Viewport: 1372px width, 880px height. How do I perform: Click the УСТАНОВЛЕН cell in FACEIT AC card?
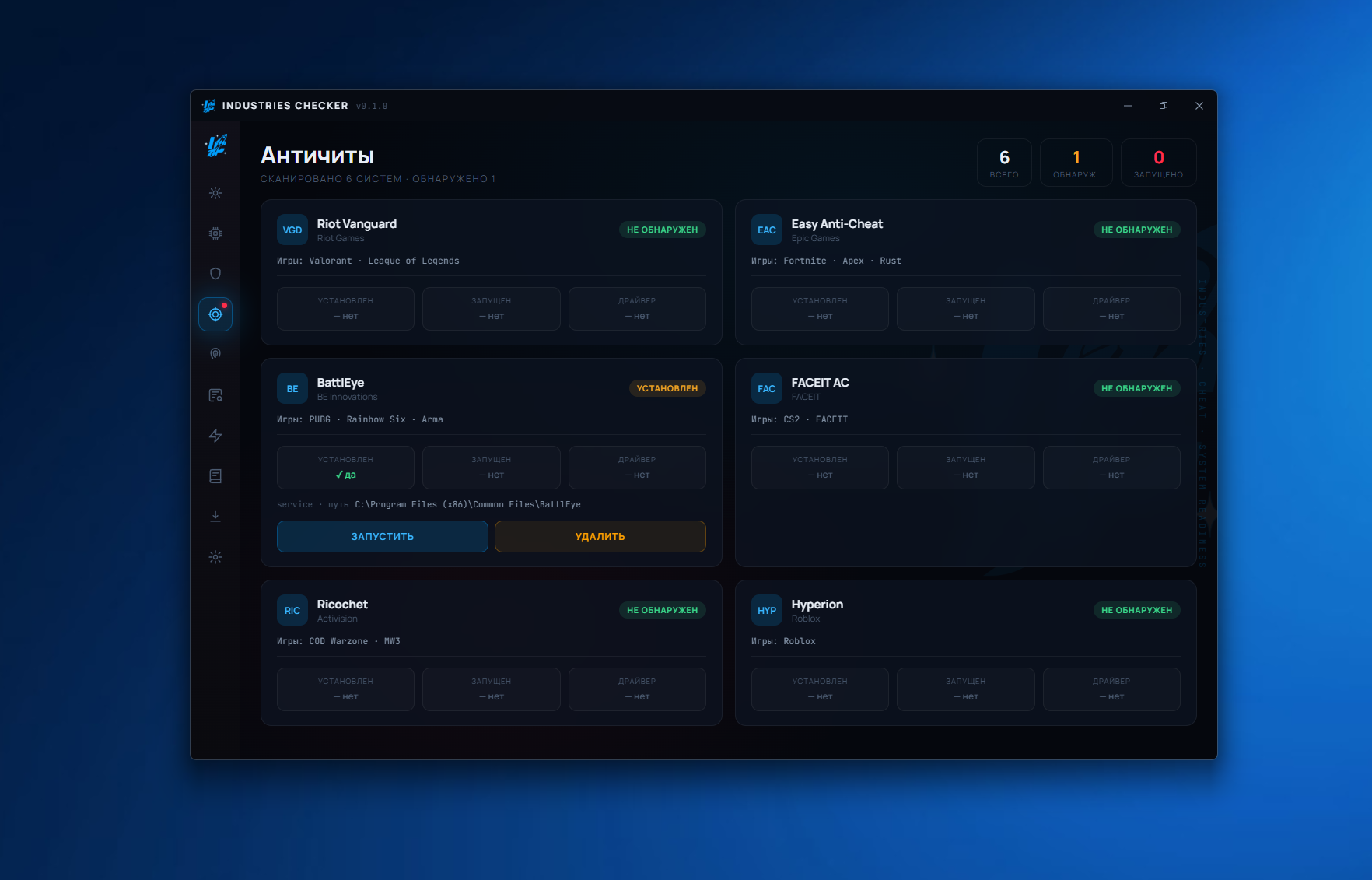(820, 468)
